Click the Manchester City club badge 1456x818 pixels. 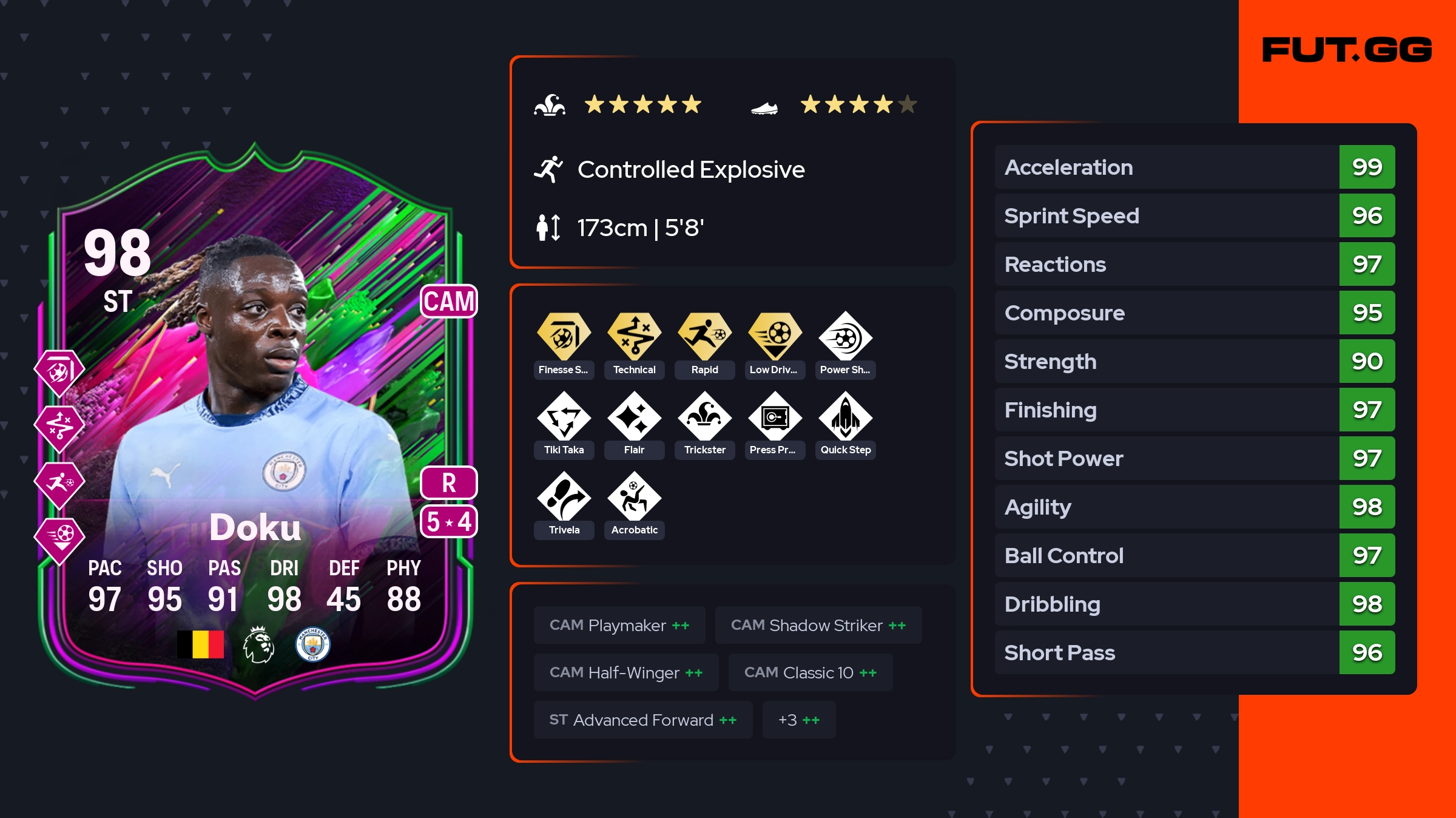click(x=312, y=644)
